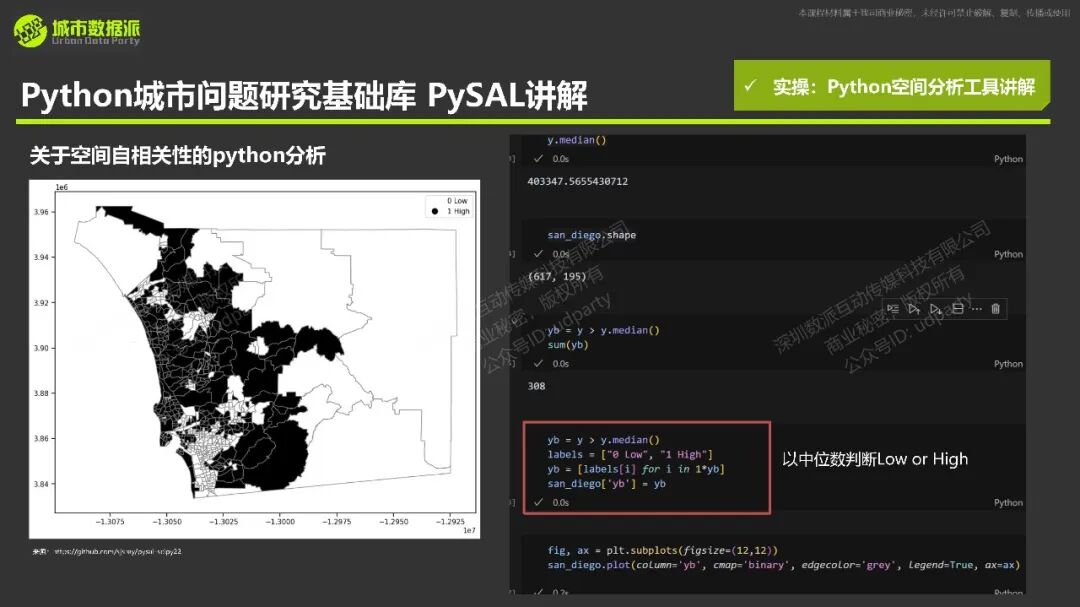Click the fig, ax = plt.subplots line
This screenshot has height=607, width=1080.
tap(663, 551)
